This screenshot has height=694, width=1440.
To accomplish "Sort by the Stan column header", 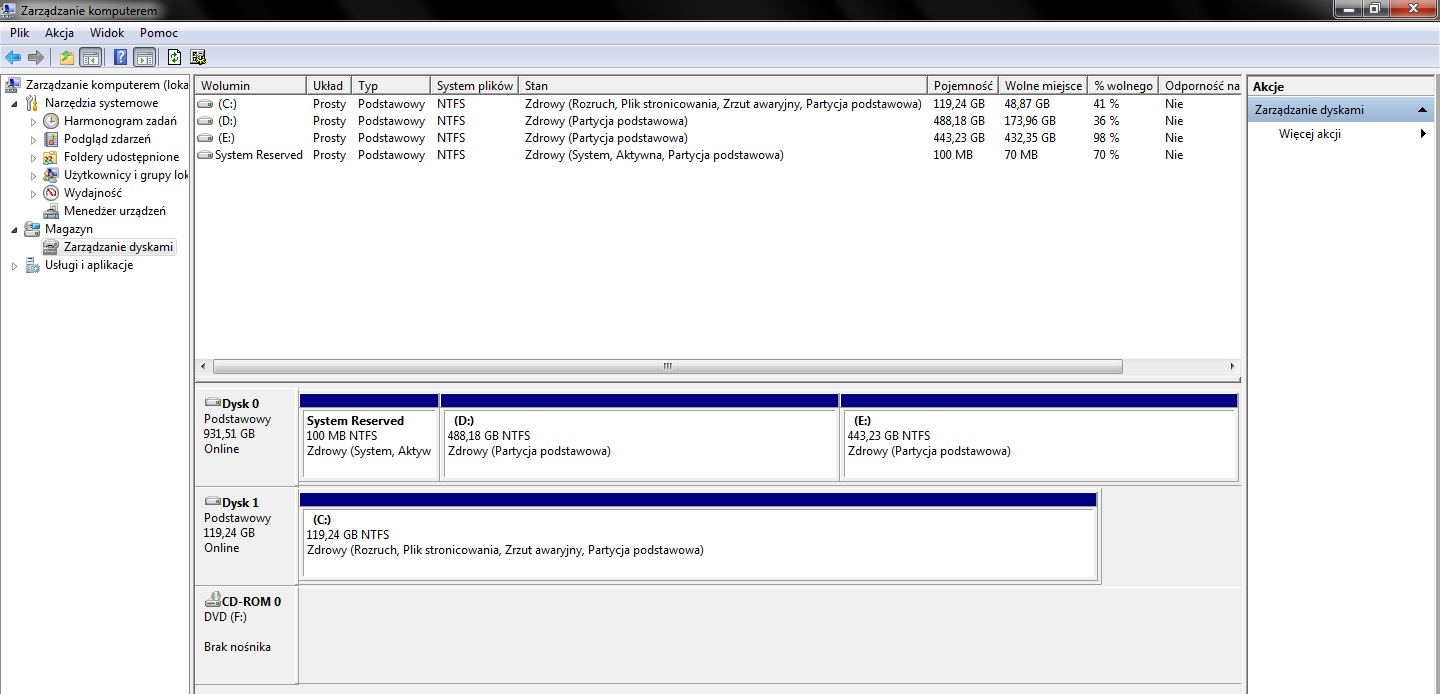I will pyautogui.click(x=724, y=86).
